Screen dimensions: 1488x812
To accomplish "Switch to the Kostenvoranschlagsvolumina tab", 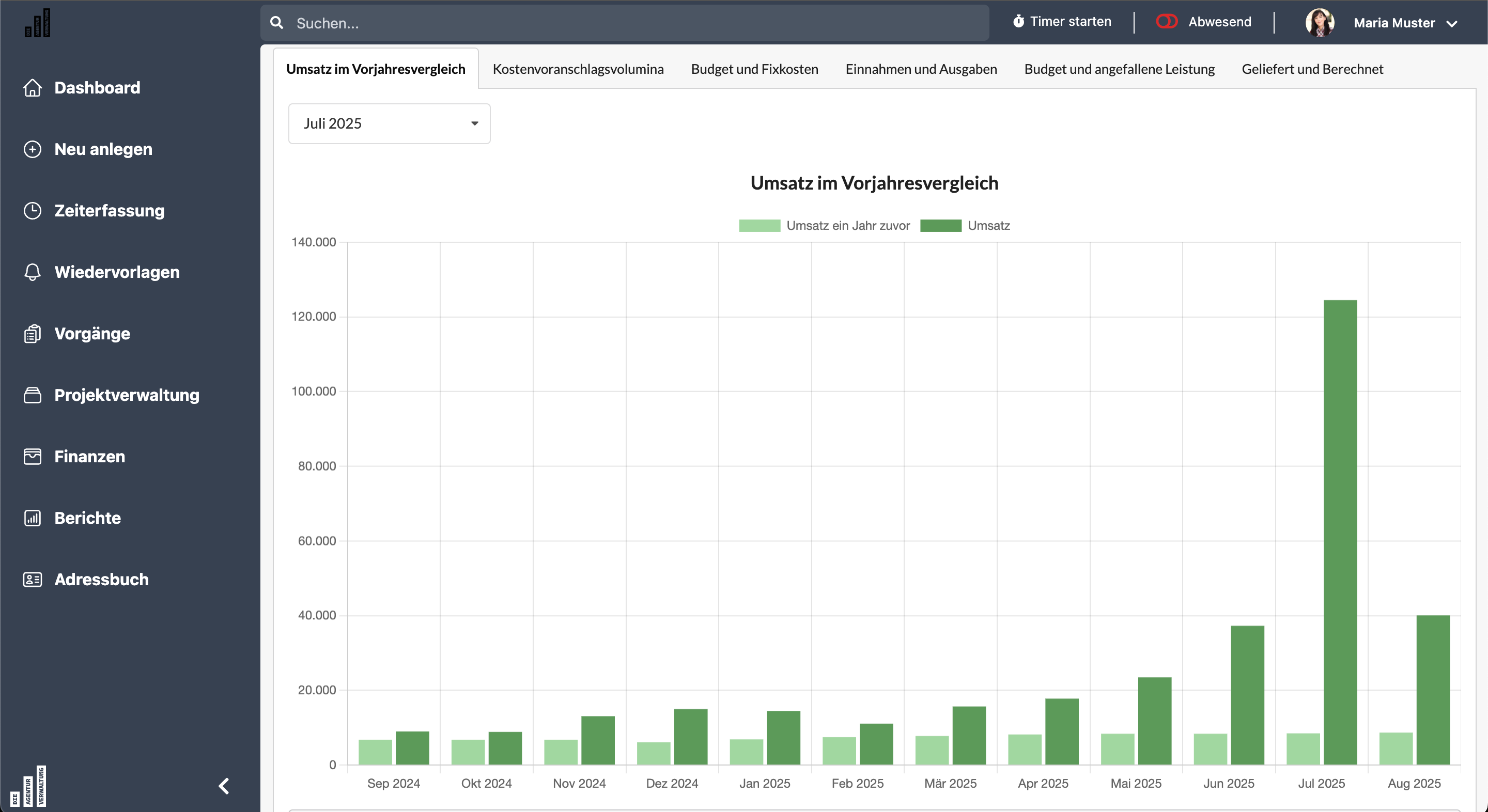I will 578,69.
